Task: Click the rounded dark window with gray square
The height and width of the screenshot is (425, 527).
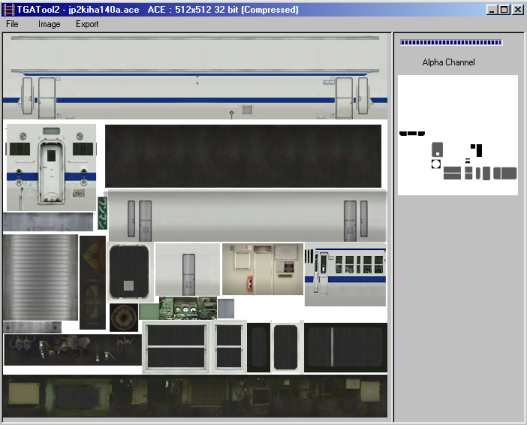Action: (129, 271)
